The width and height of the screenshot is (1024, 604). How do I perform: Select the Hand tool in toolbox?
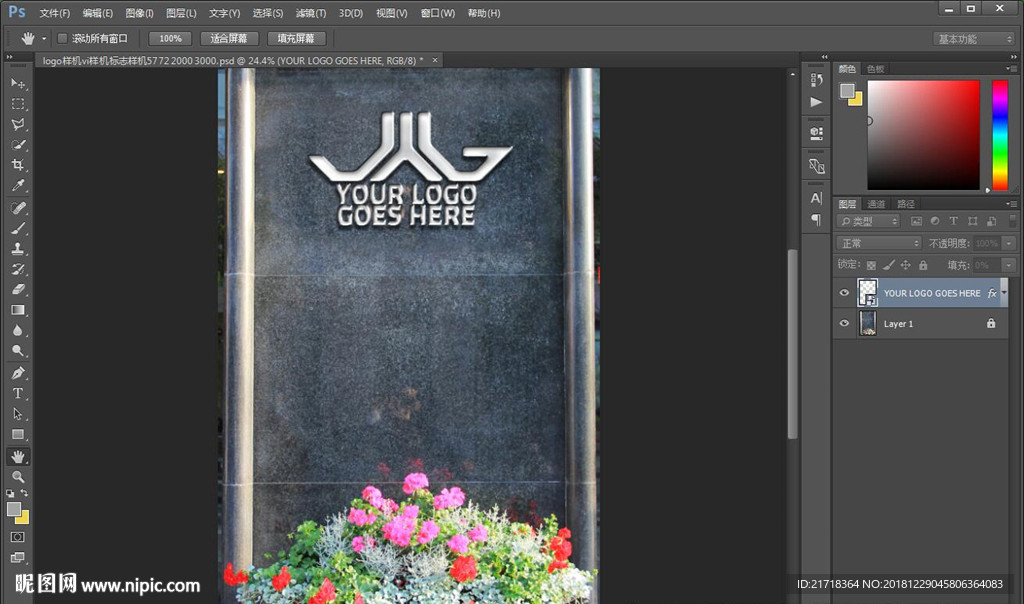coord(18,456)
